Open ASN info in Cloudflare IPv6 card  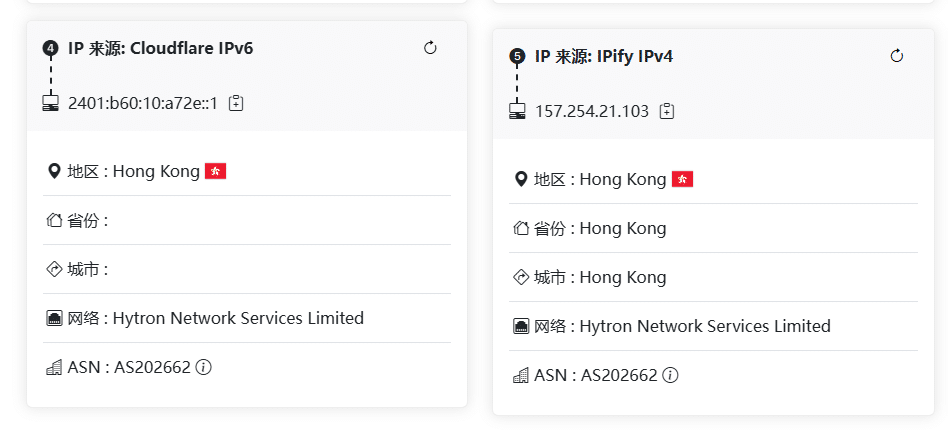[204, 367]
